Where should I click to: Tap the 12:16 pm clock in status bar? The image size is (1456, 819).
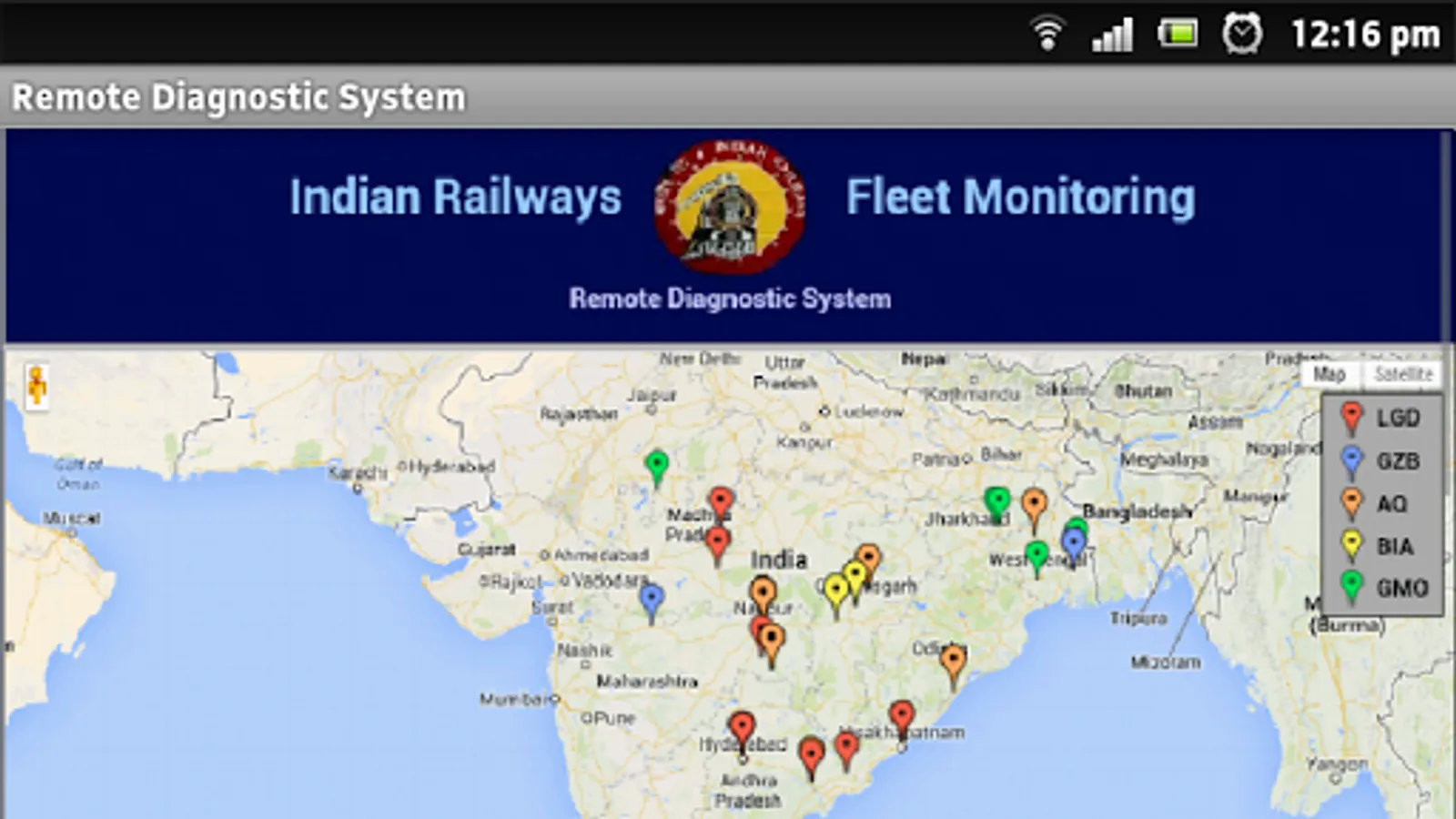coord(1365,35)
